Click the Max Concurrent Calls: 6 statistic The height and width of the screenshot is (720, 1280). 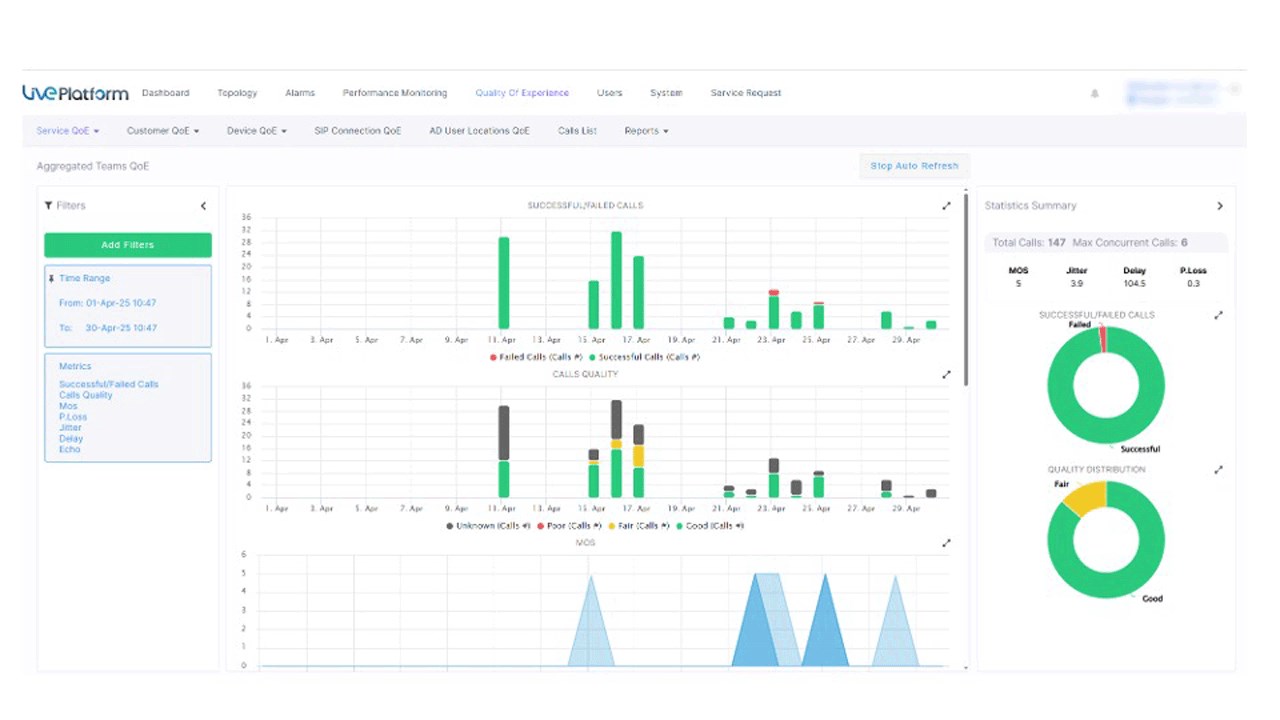(x=1130, y=243)
